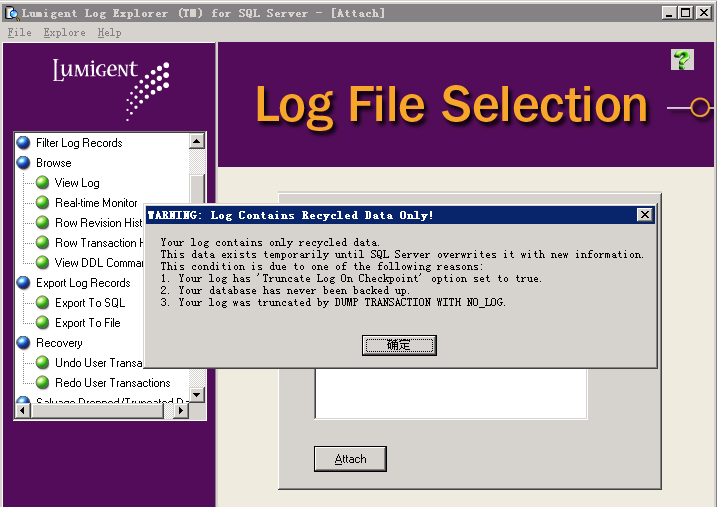Click the green ball beside Row Revision History
The image size is (717, 507).
point(43,223)
